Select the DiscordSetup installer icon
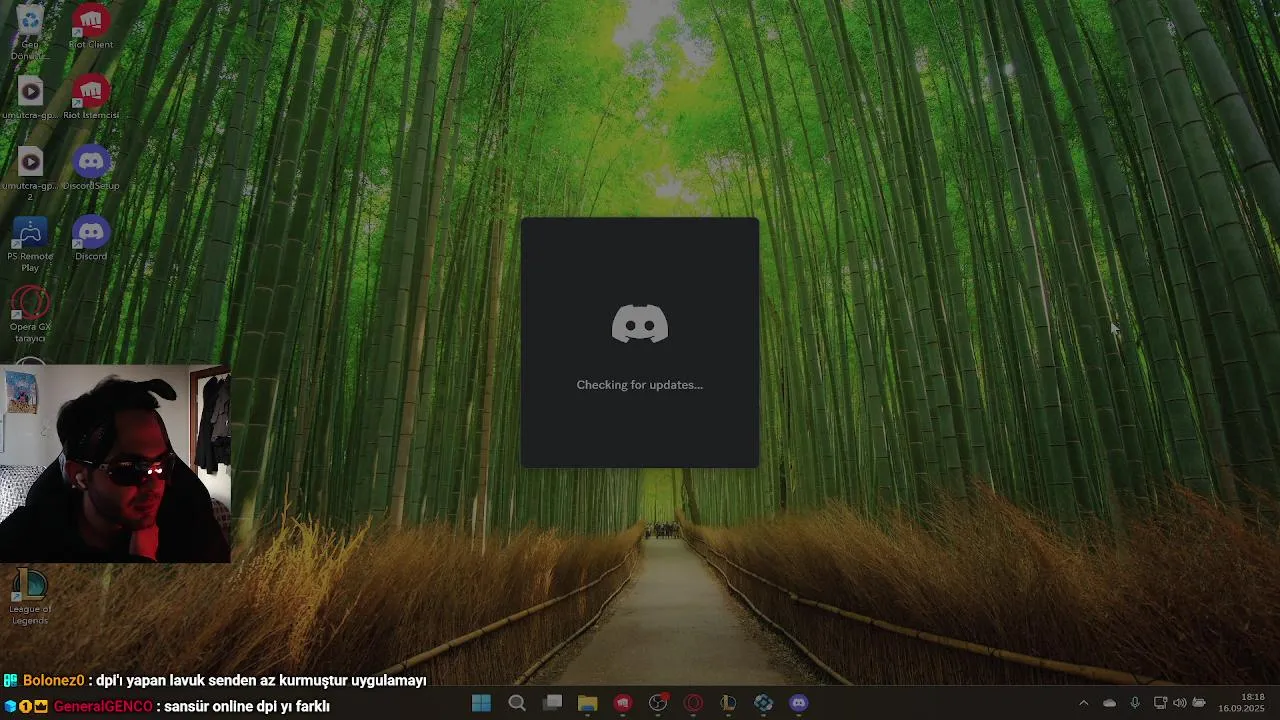The width and height of the screenshot is (1280, 720). pos(91,168)
